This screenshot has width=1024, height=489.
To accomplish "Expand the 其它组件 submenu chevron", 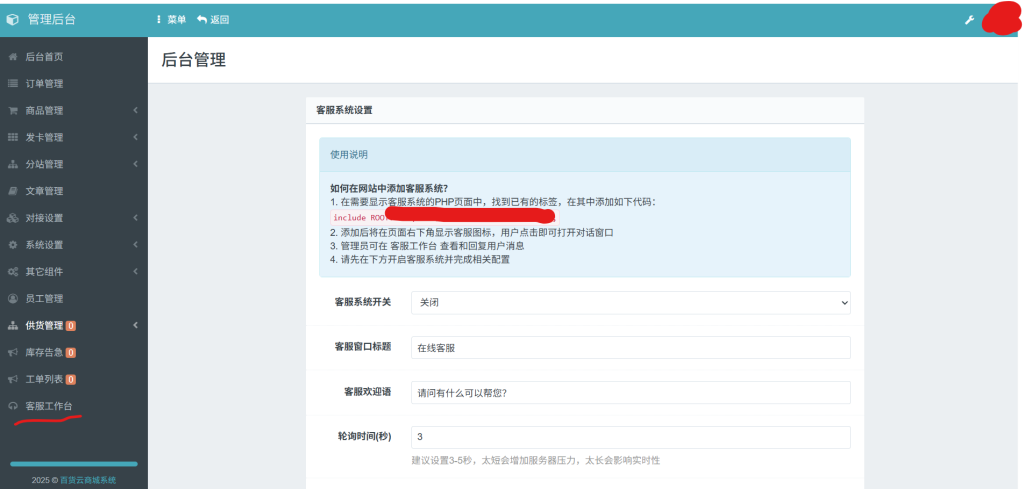I will coord(135,272).
